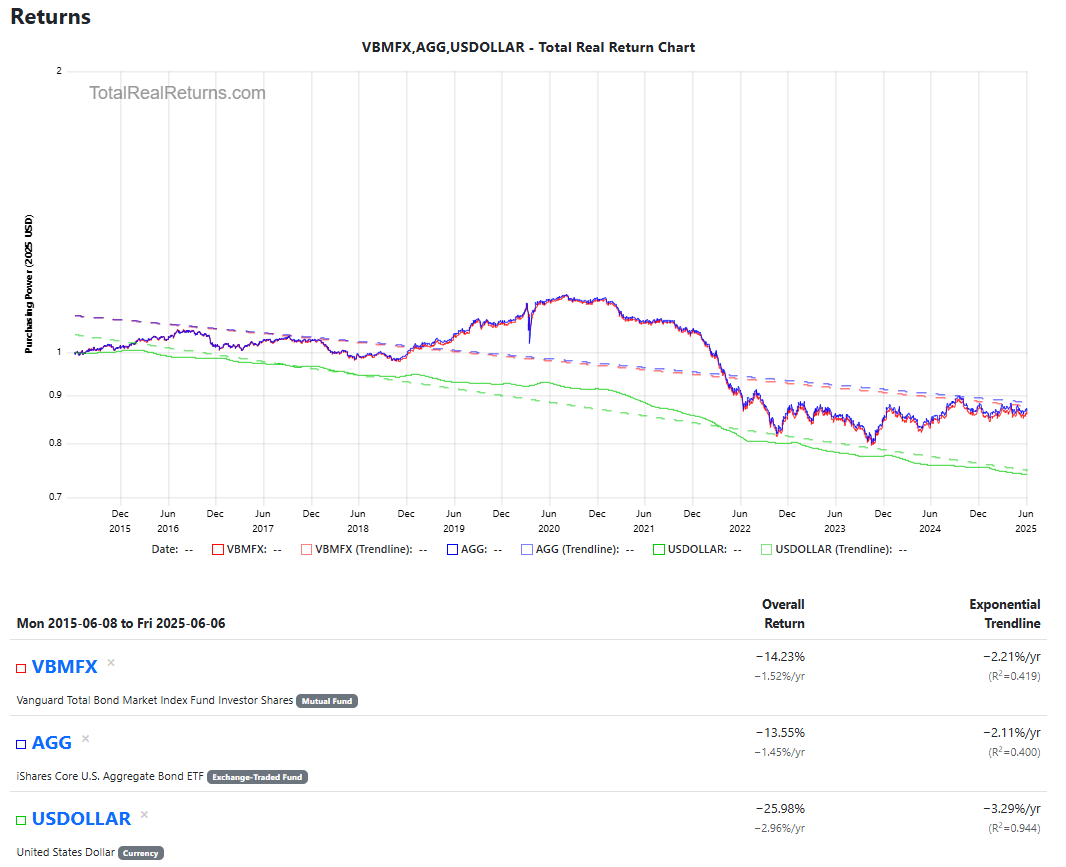Click AGG overall return −13.55%
The width and height of the screenshot is (1066, 867).
pyautogui.click(x=780, y=733)
